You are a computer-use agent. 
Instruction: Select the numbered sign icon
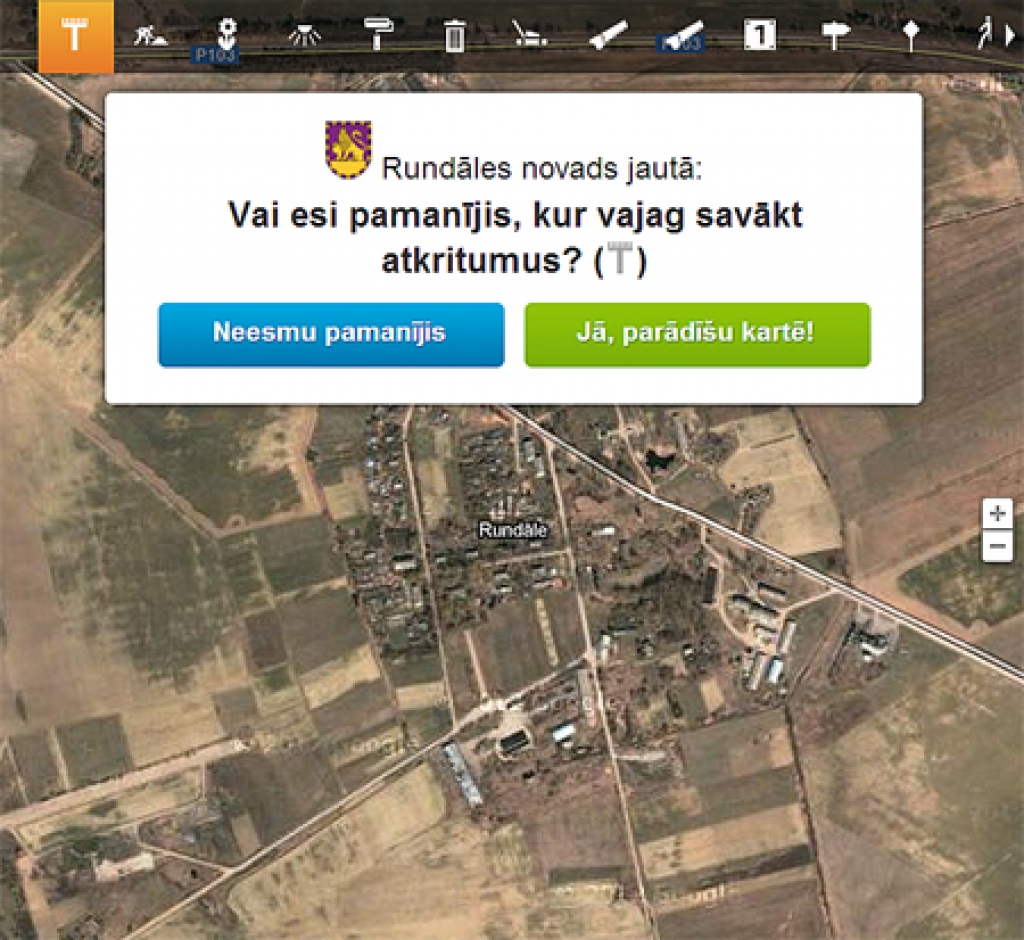(760, 35)
